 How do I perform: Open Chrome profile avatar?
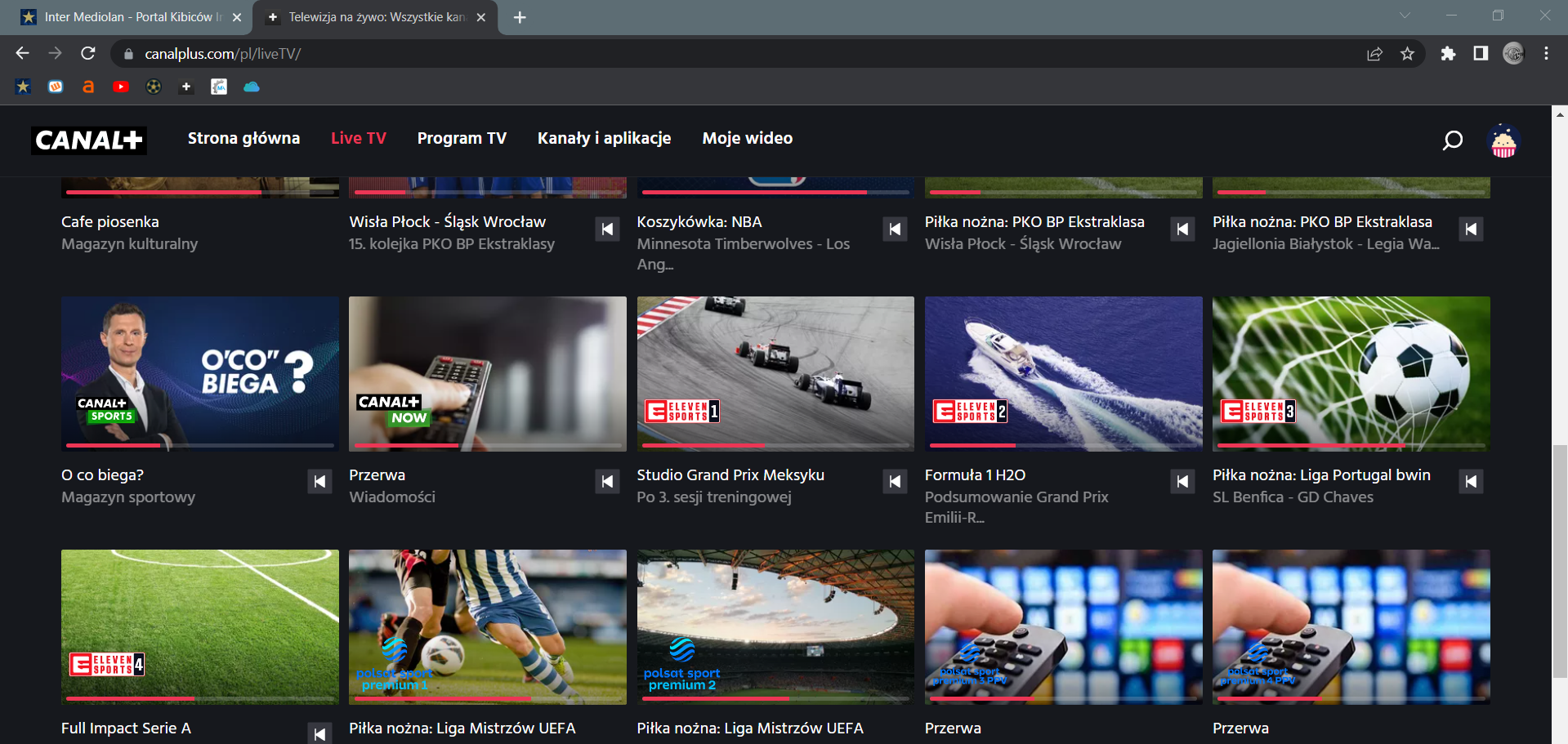point(1513,54)
